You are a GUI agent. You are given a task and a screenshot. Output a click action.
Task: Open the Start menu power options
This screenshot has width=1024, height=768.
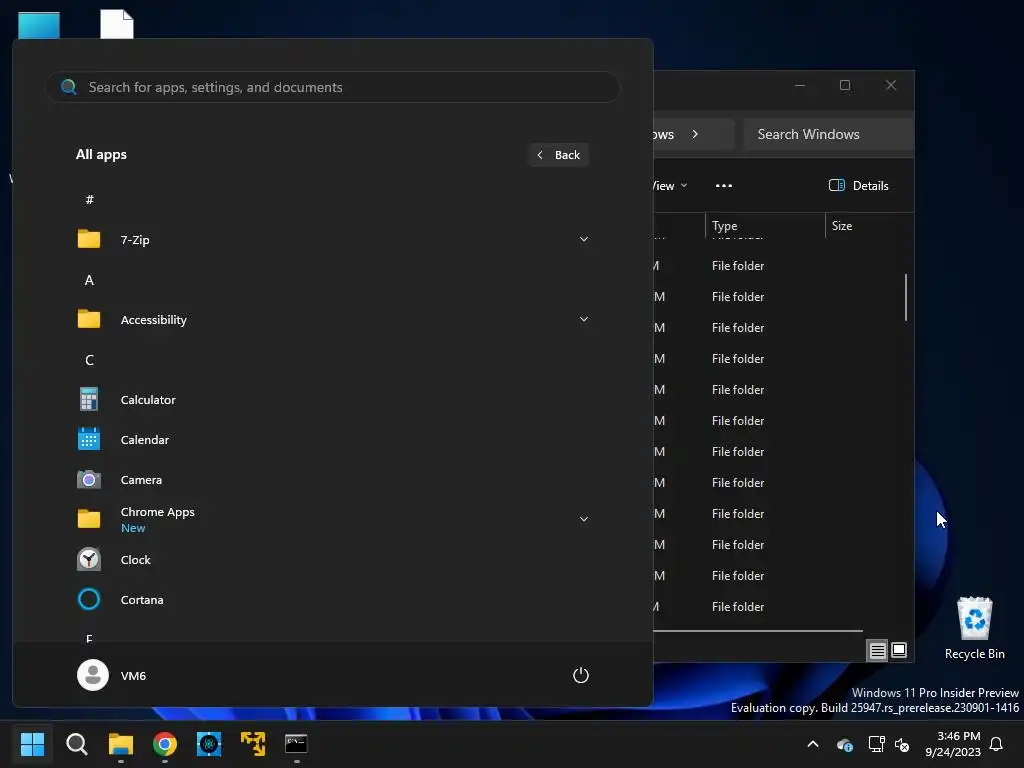click(581, 675)
